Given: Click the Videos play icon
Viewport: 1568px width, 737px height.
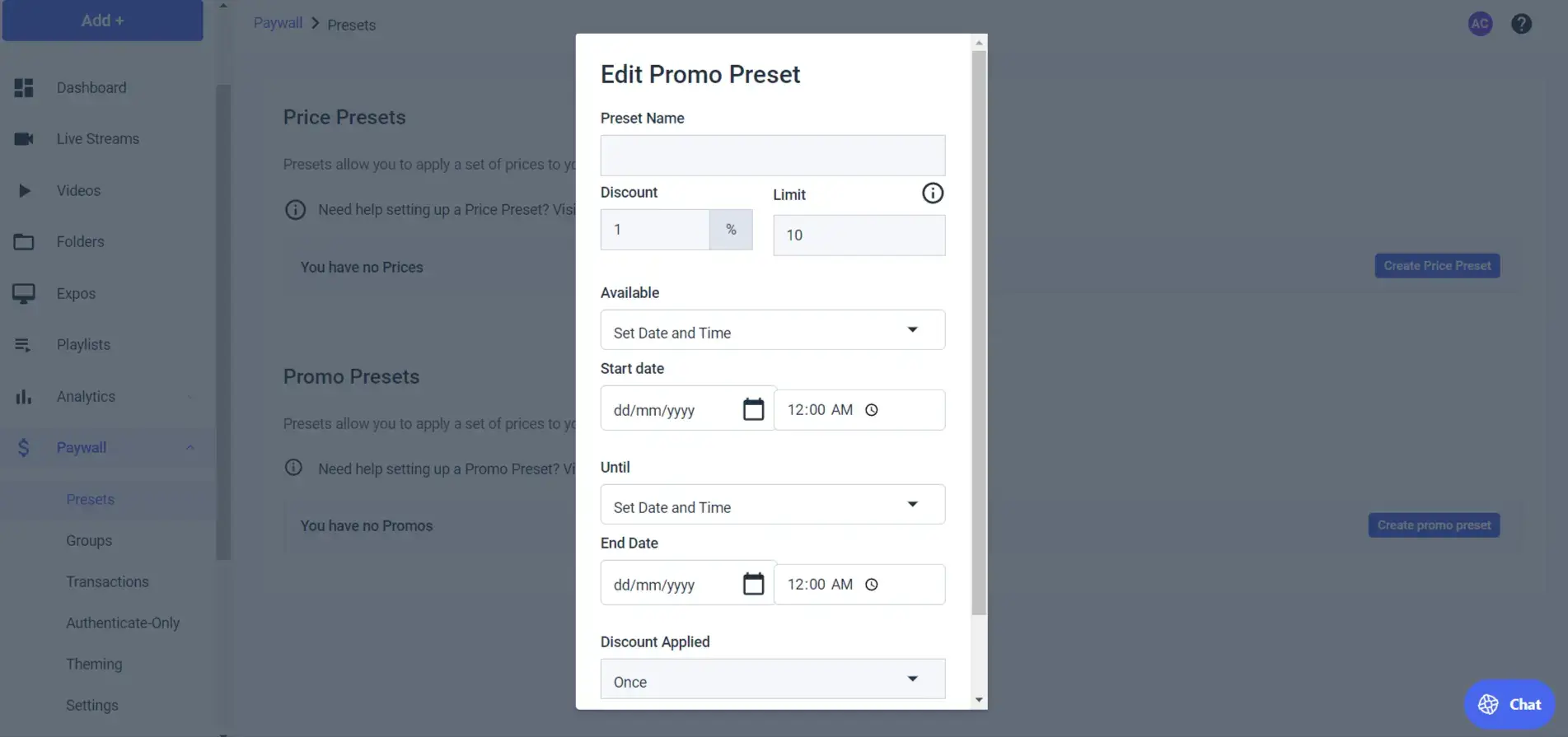Looking at the screenshot, I should point(25,190).
